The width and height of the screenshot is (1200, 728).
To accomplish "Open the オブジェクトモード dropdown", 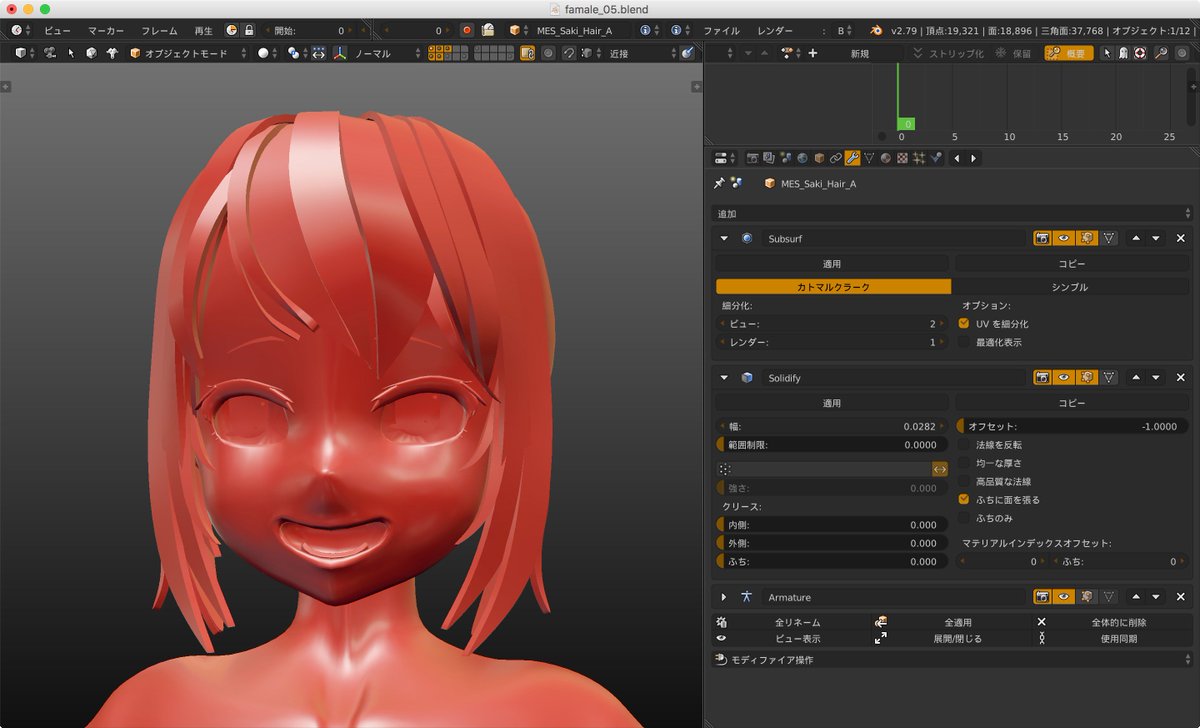I will coord(190,53).
